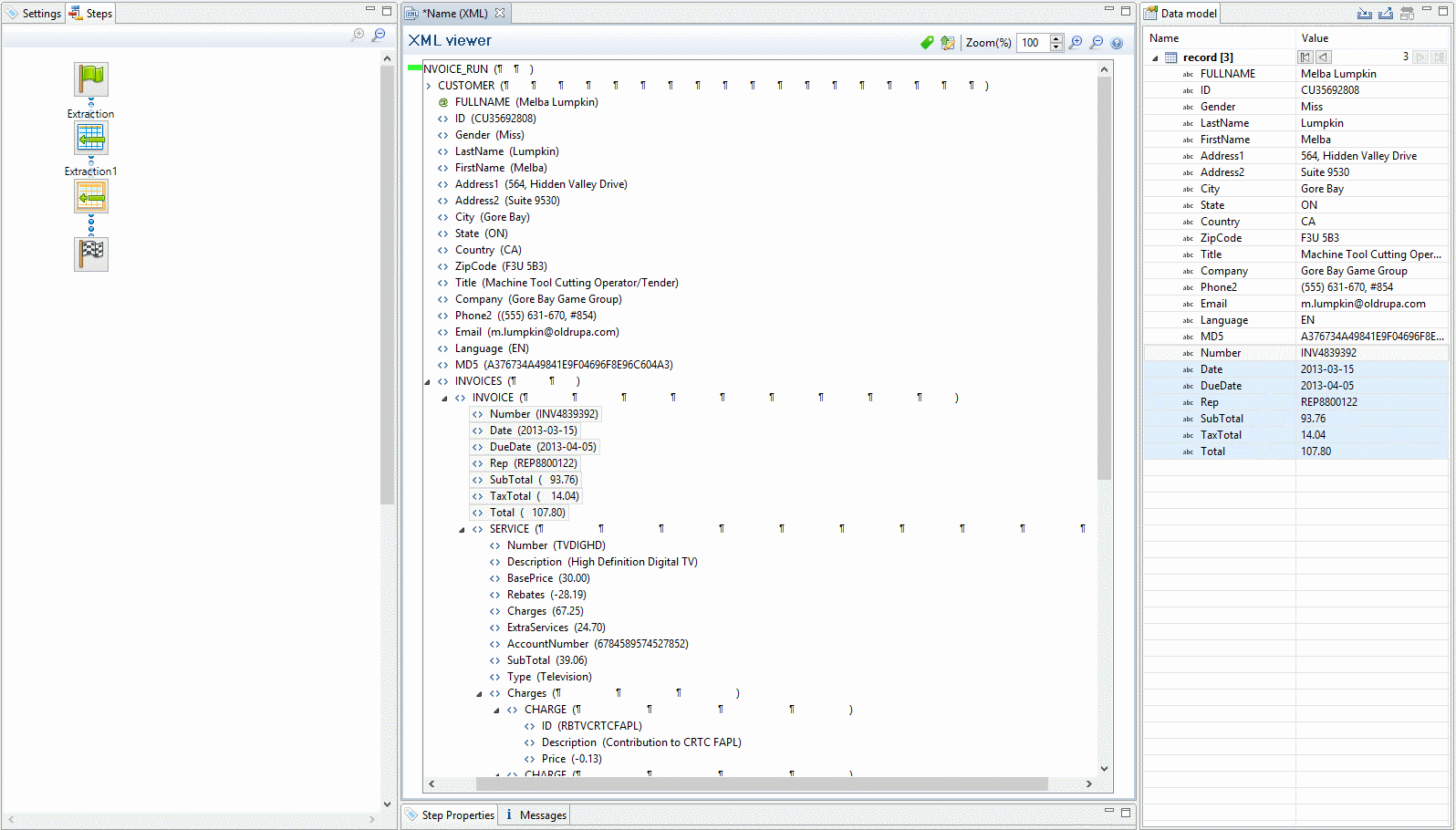Viewport: 1456px width, 830px height.
Task: Switch to the Settings tab
Action: tap(34, 14)
